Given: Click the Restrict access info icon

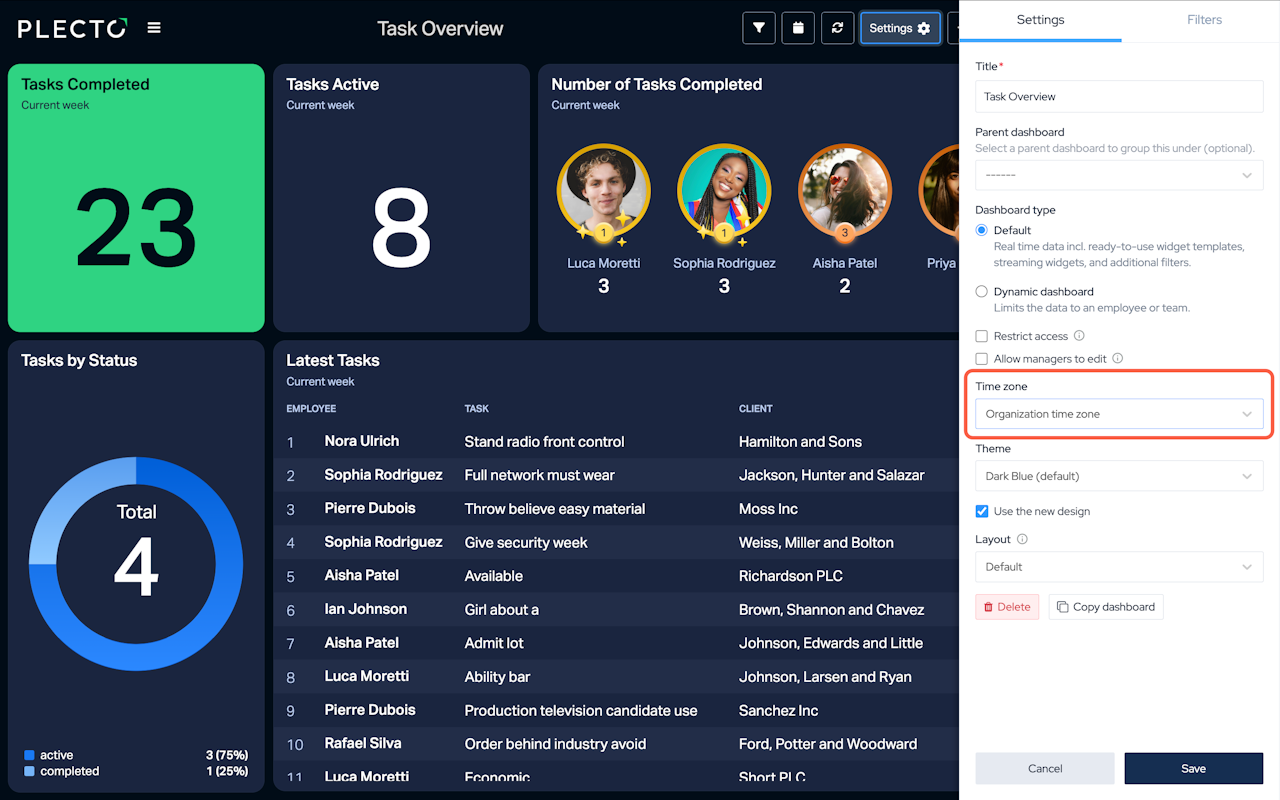Looking at the screenshot, I should pyautogui.click(x=1079, y=336).
